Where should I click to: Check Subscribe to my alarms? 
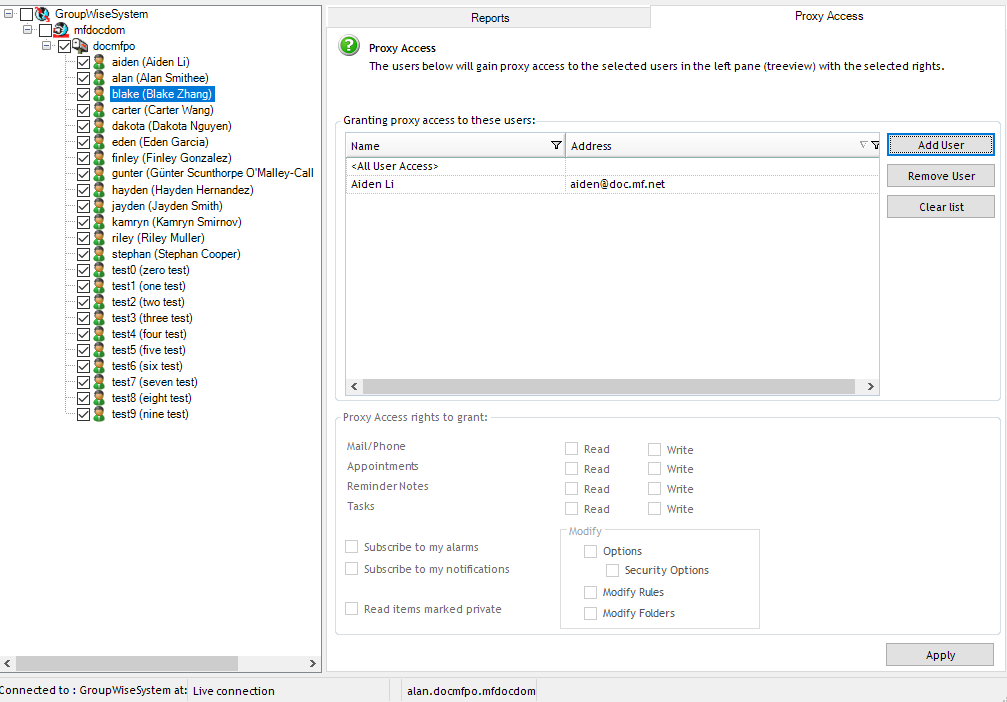tap(351, 547)
